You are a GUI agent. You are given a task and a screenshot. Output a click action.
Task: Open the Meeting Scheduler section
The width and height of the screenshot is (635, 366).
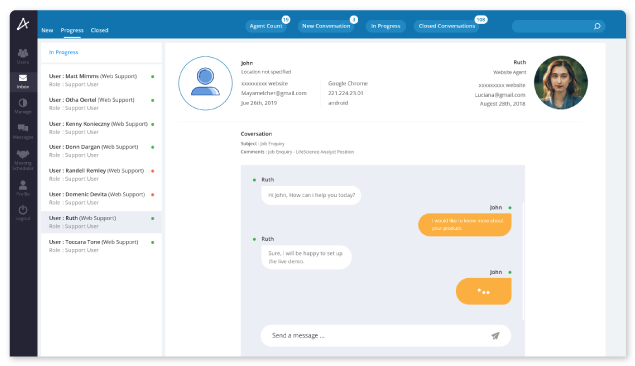coord(23,160)
